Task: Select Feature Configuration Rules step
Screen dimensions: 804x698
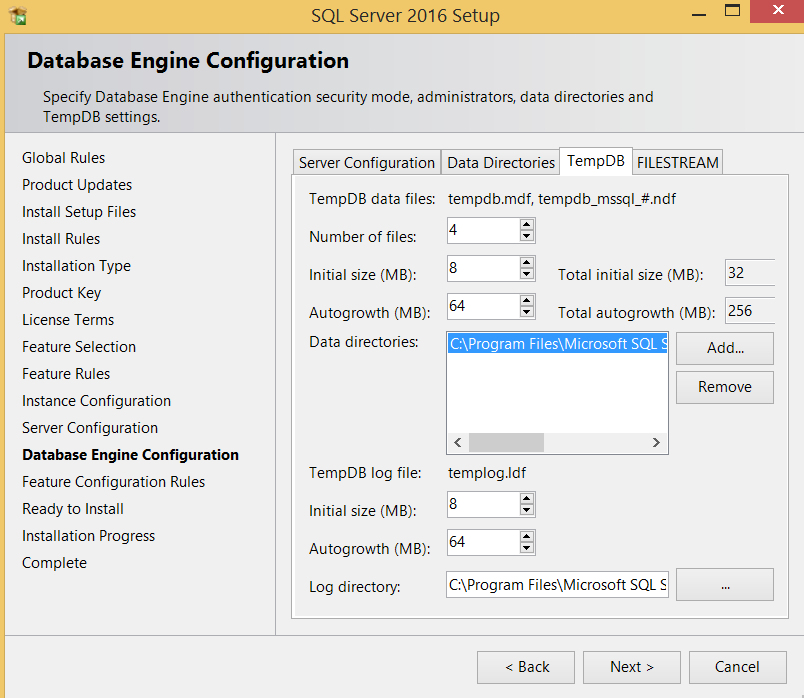Action: click(x=113, y=482)
